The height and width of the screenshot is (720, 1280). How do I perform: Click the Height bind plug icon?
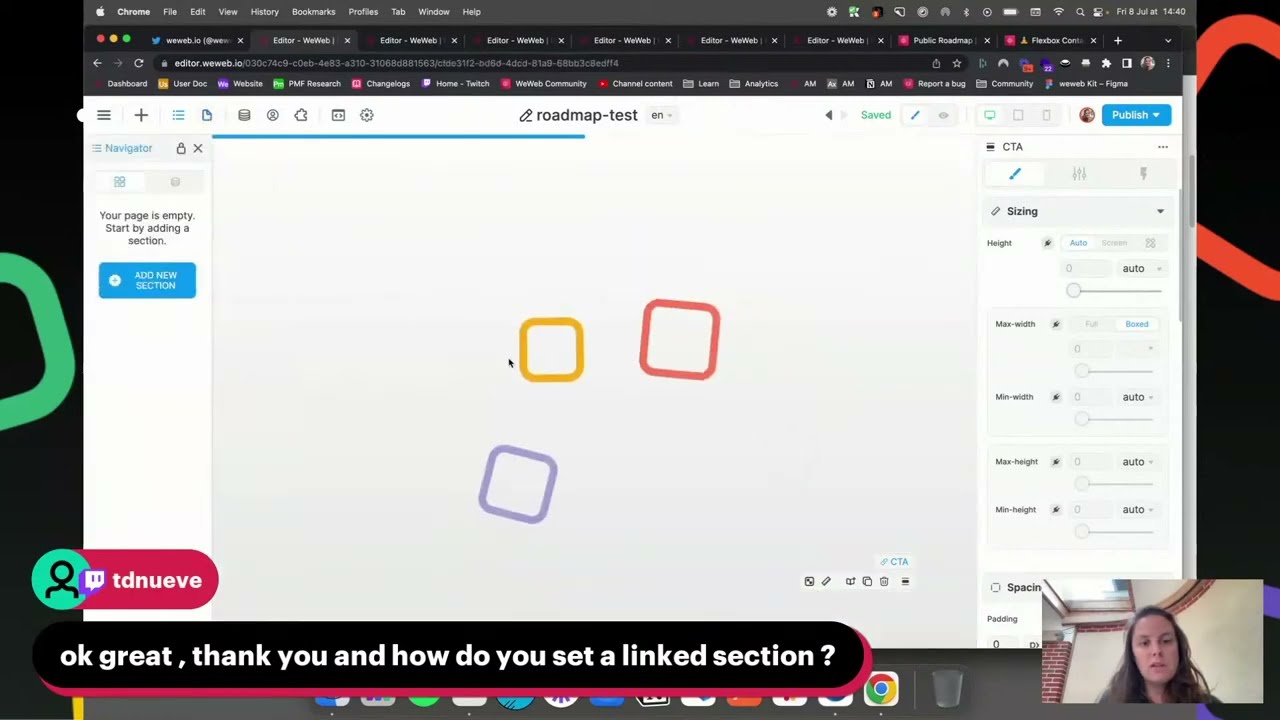click(x=1048, y=243)
